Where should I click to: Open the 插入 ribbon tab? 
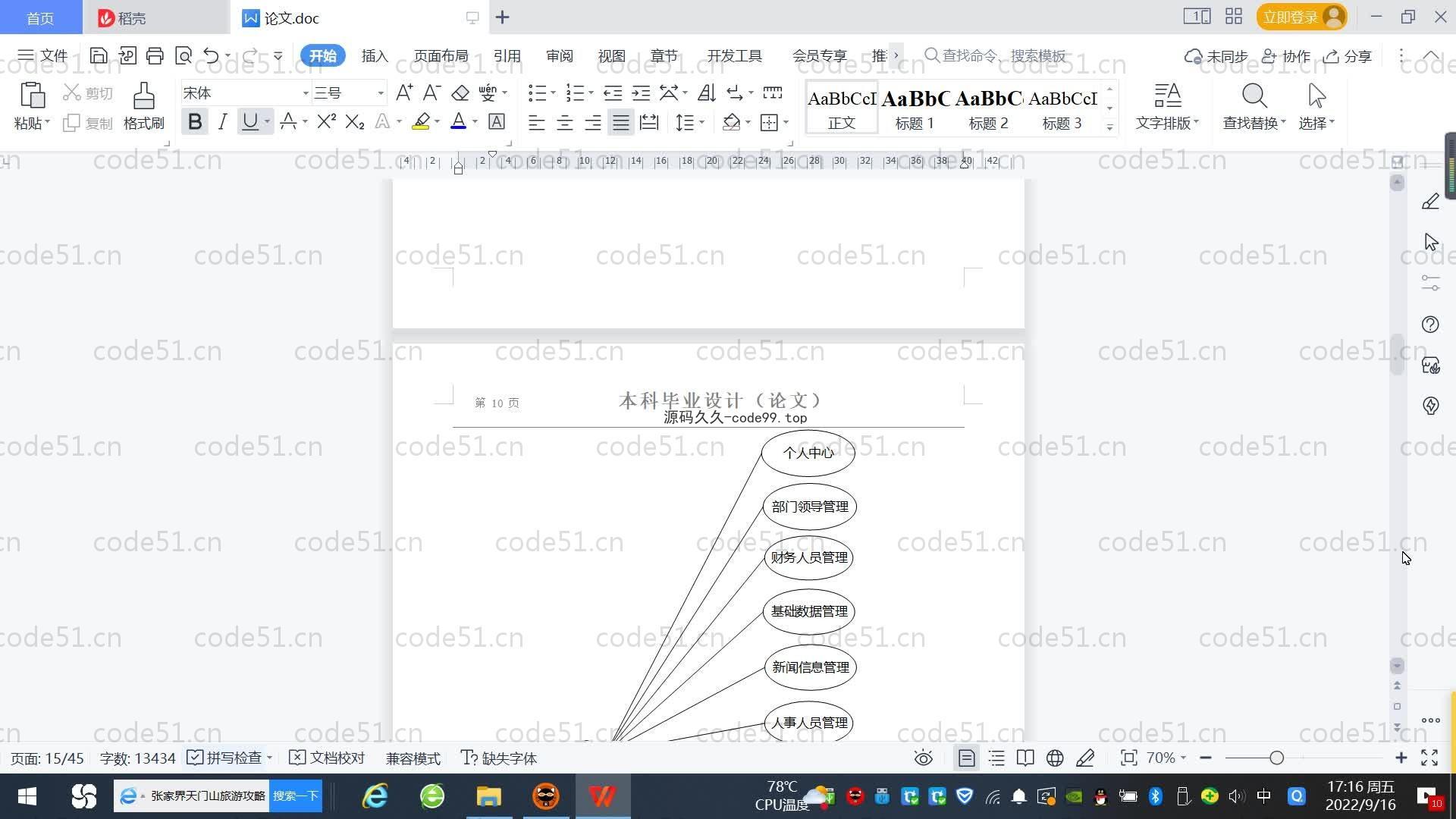tap(375, 56)
